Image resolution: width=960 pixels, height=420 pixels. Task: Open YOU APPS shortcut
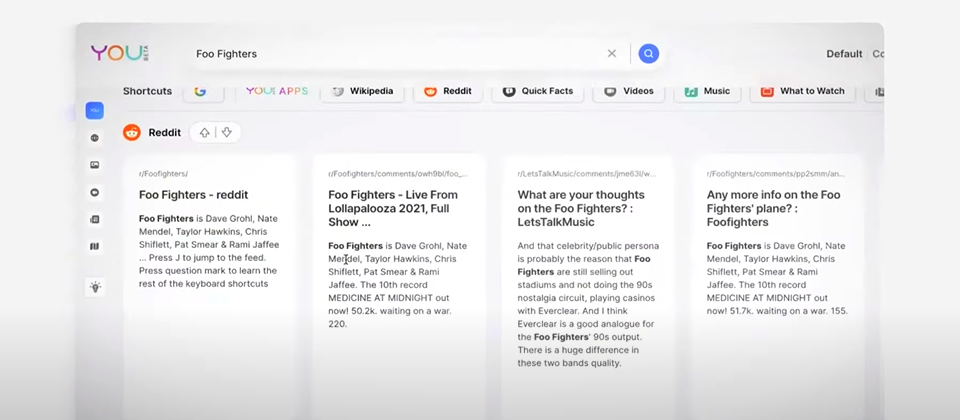tap(277, 91)
